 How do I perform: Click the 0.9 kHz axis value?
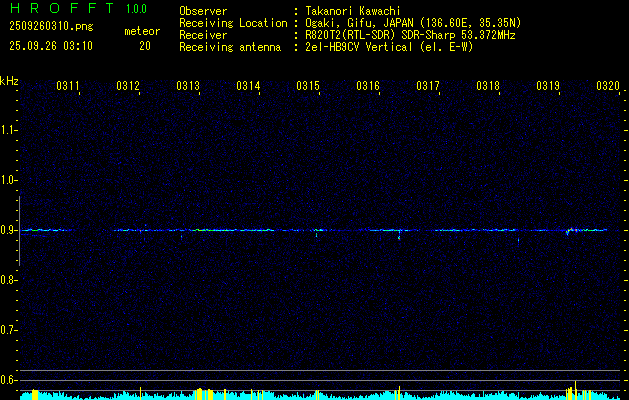8,230
